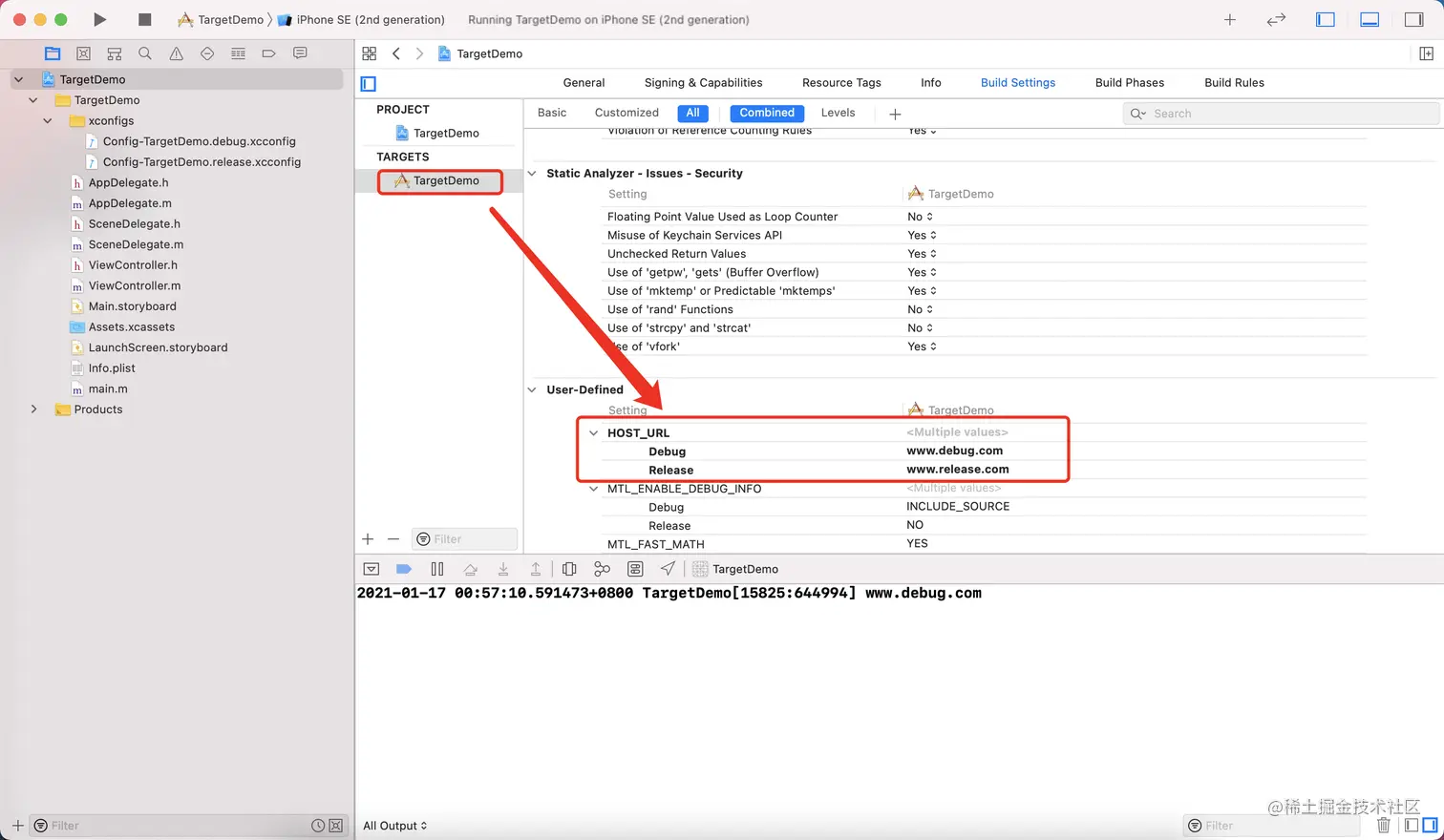
Task: Click the Step Out debug icon
Action: (536, 569)
